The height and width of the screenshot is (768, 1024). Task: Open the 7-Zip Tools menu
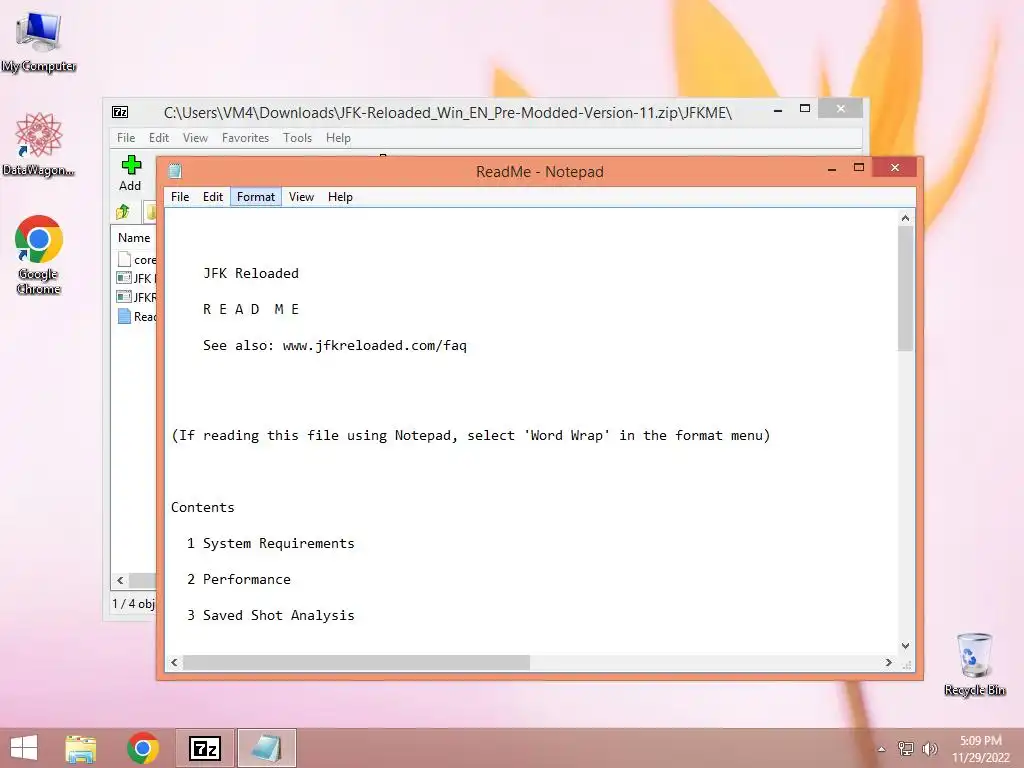coord(297,138)
